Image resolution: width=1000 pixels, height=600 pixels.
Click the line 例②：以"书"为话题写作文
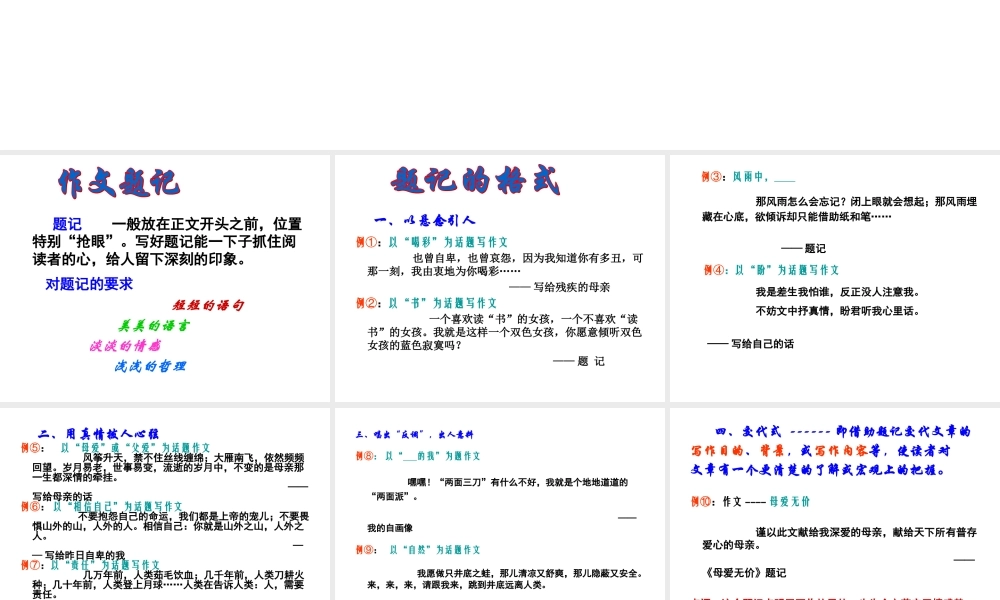tap(426, 303)
